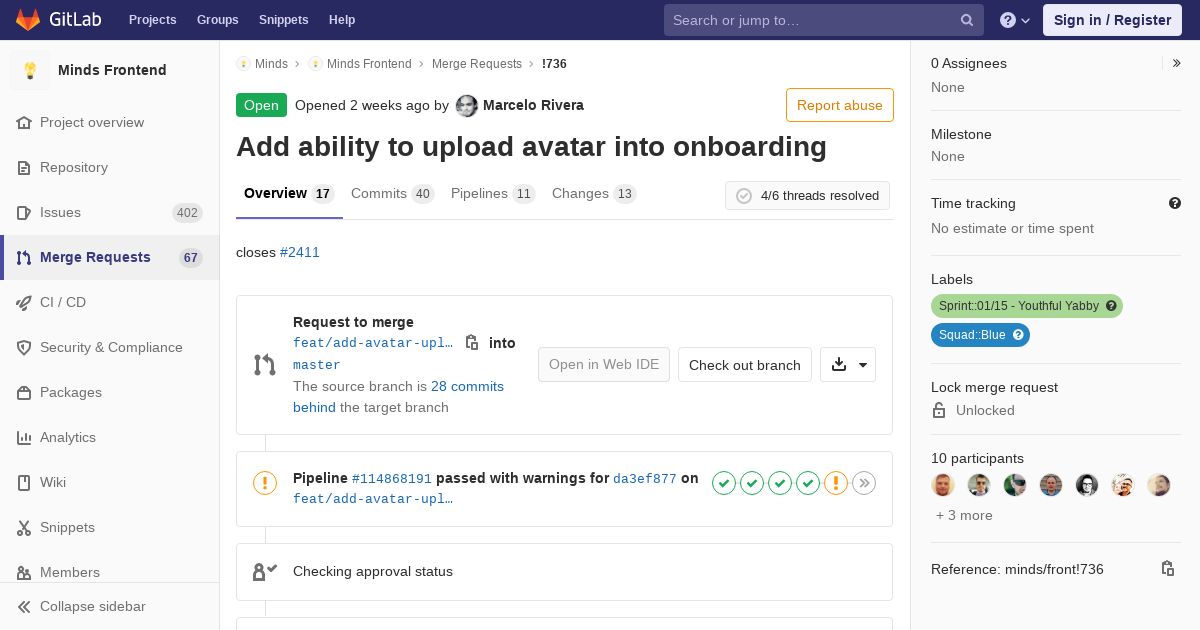Collapse the right sidebar chevron
The height and width of the screenshot is (630, 1200).
click(x=1177, y=63)
